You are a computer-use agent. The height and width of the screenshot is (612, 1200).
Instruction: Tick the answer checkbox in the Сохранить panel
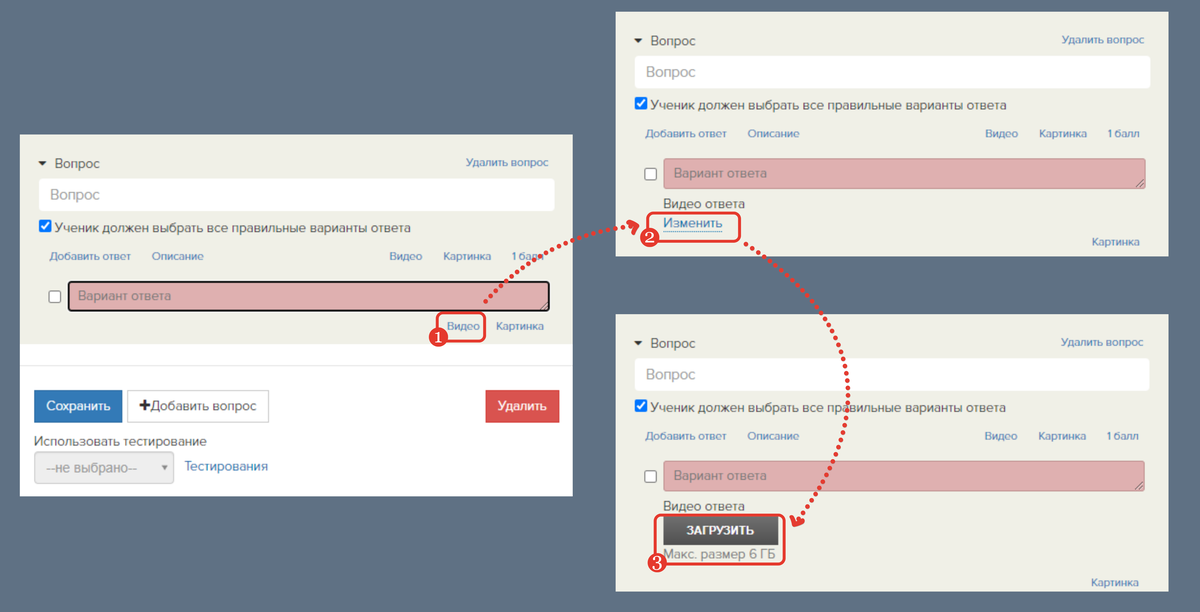click(55, 297)
